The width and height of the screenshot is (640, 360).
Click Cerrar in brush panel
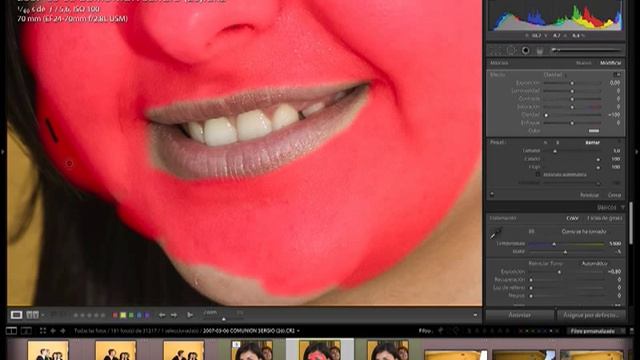point(614,195)
